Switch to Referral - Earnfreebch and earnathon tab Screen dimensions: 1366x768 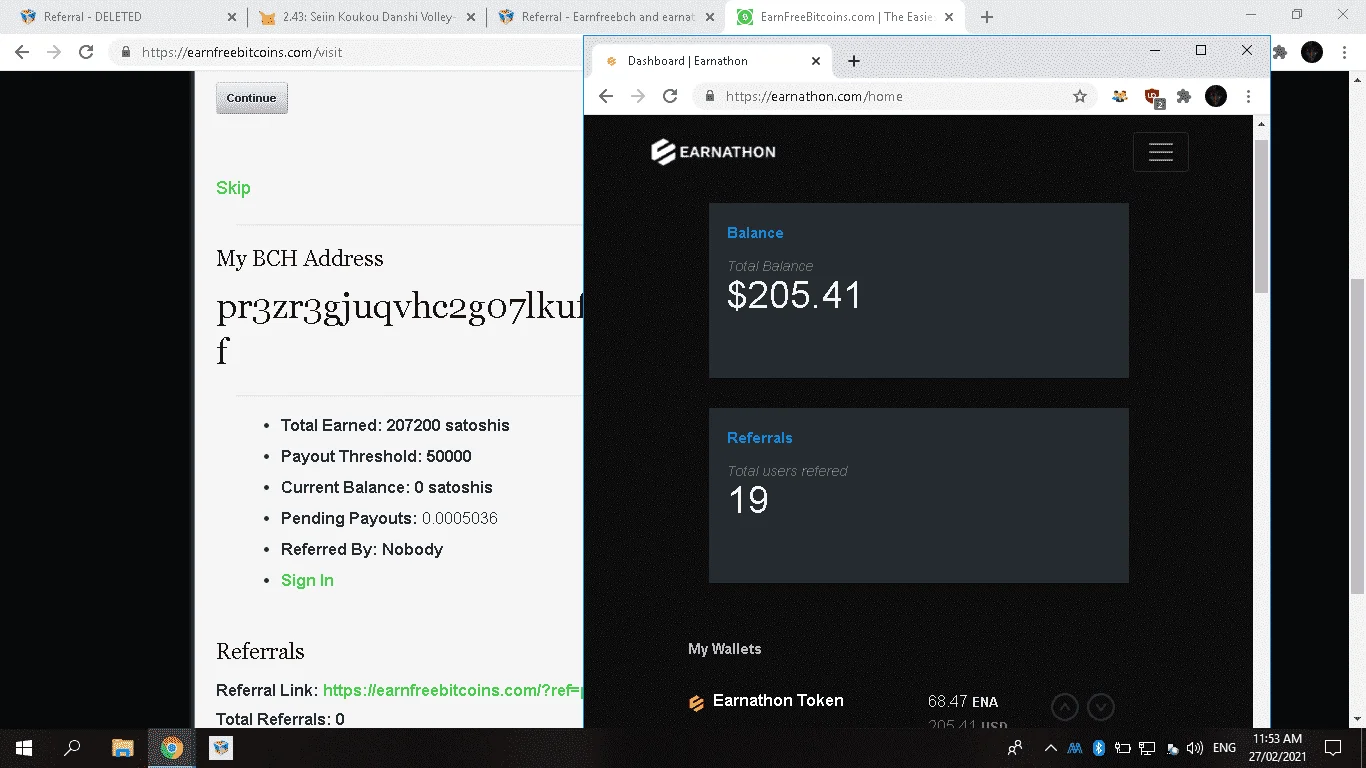click(x=606, y=17)
